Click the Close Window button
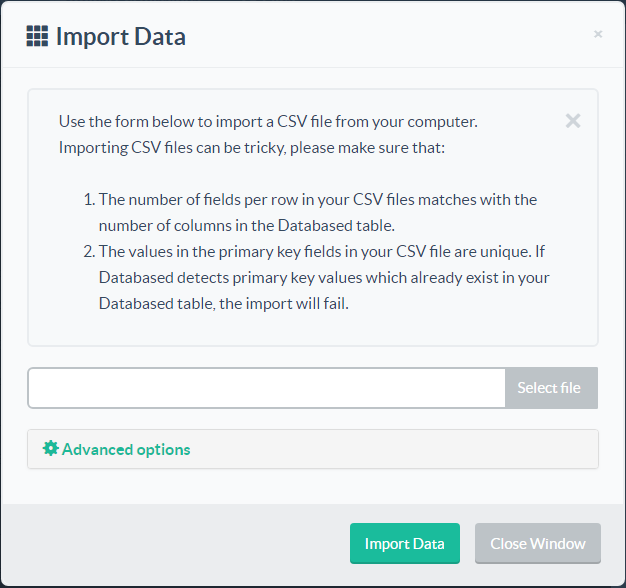Viewport: 626px width, 588px height. pos(538,543)
